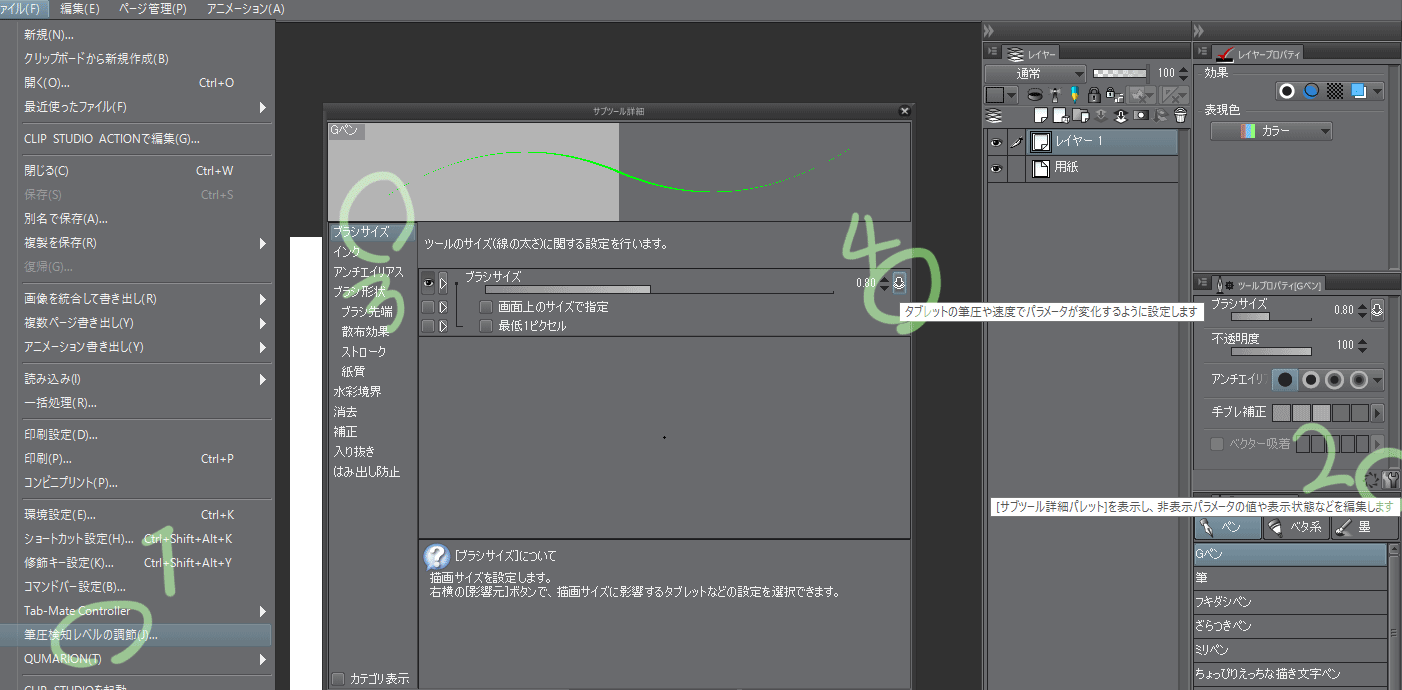1402x690 pixels.
Task: Click the delete layer trash icon
Action: point(1180,116)
